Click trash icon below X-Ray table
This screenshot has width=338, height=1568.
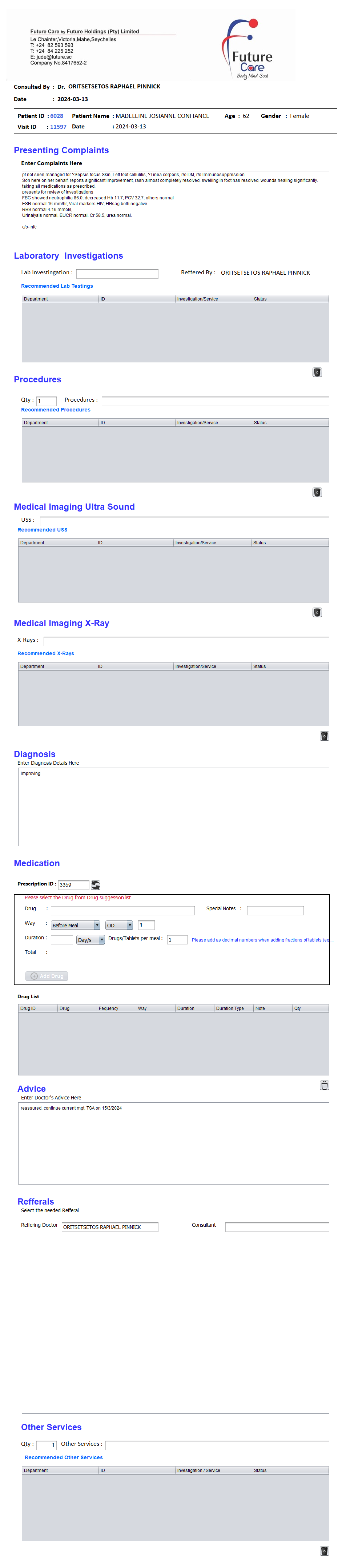click(324, 736)
